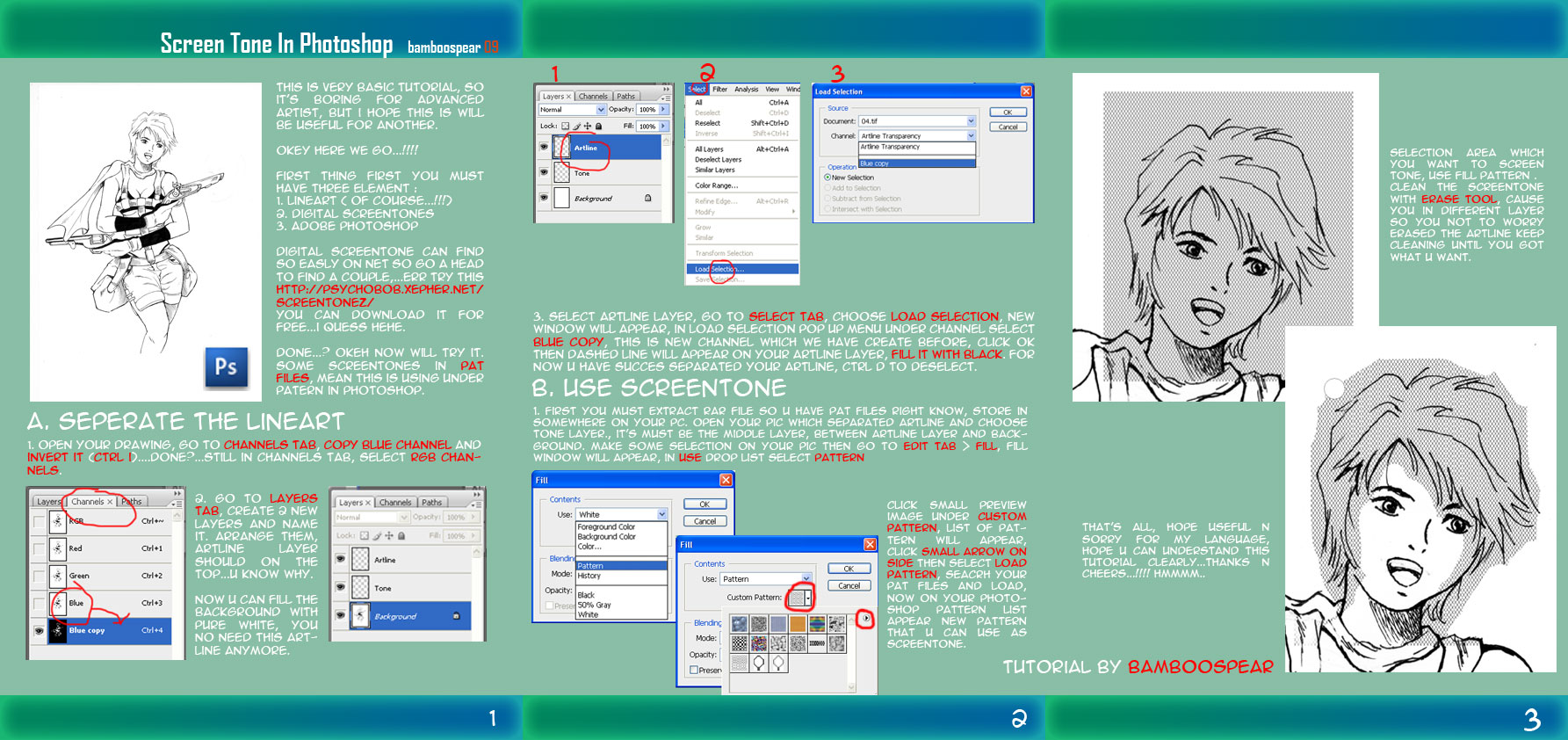Click OK in Fill dialog using Pattern
Screen dimensions: 1568x740
(x=849, y=569)
